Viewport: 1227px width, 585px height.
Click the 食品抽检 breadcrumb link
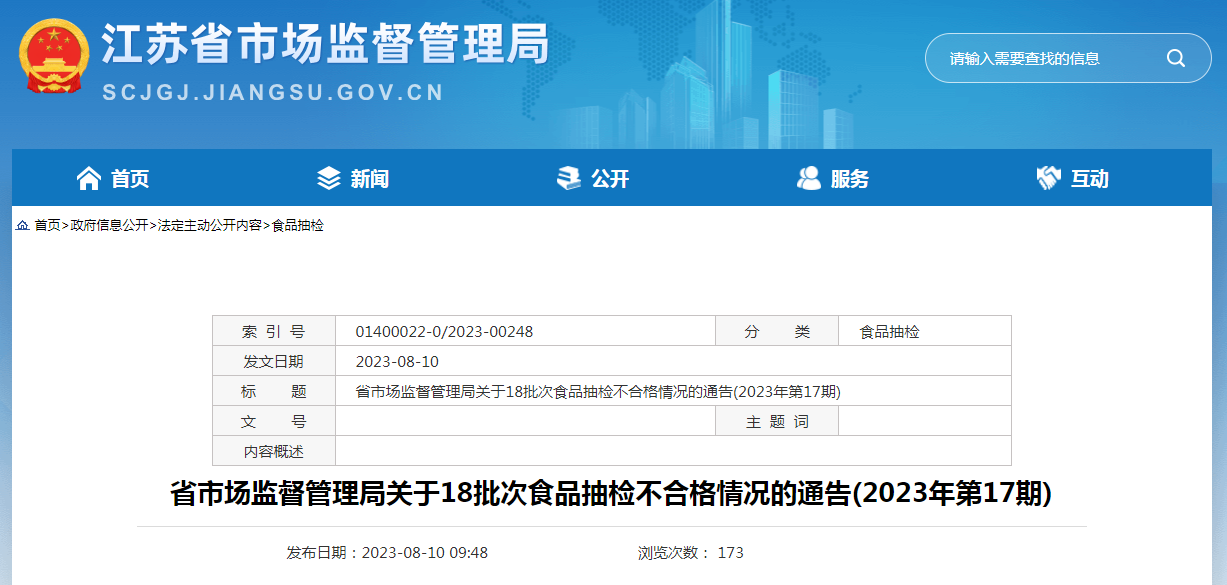298,226
